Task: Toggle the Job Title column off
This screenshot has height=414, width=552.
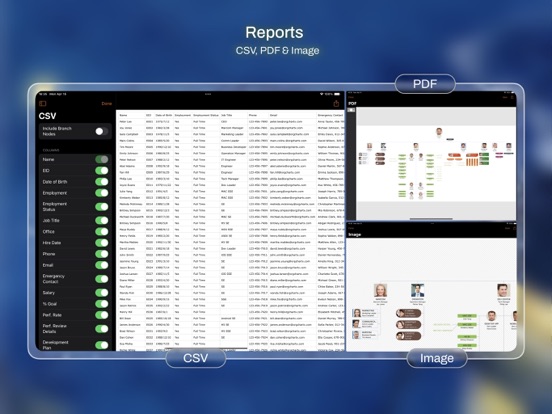Action: point(102,220)
